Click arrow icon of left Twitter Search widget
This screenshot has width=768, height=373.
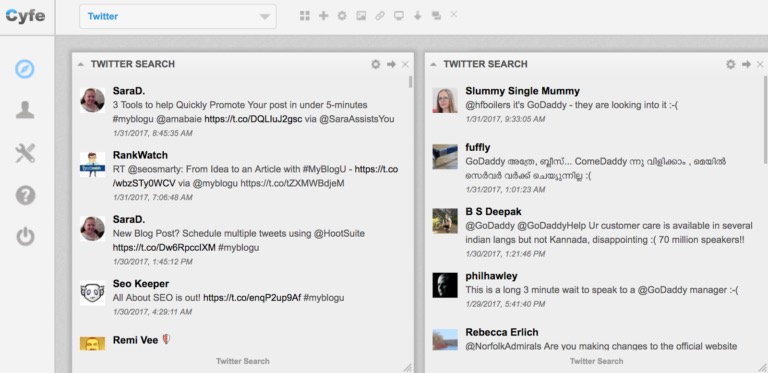pyautogui.click(x=391, y=64)
